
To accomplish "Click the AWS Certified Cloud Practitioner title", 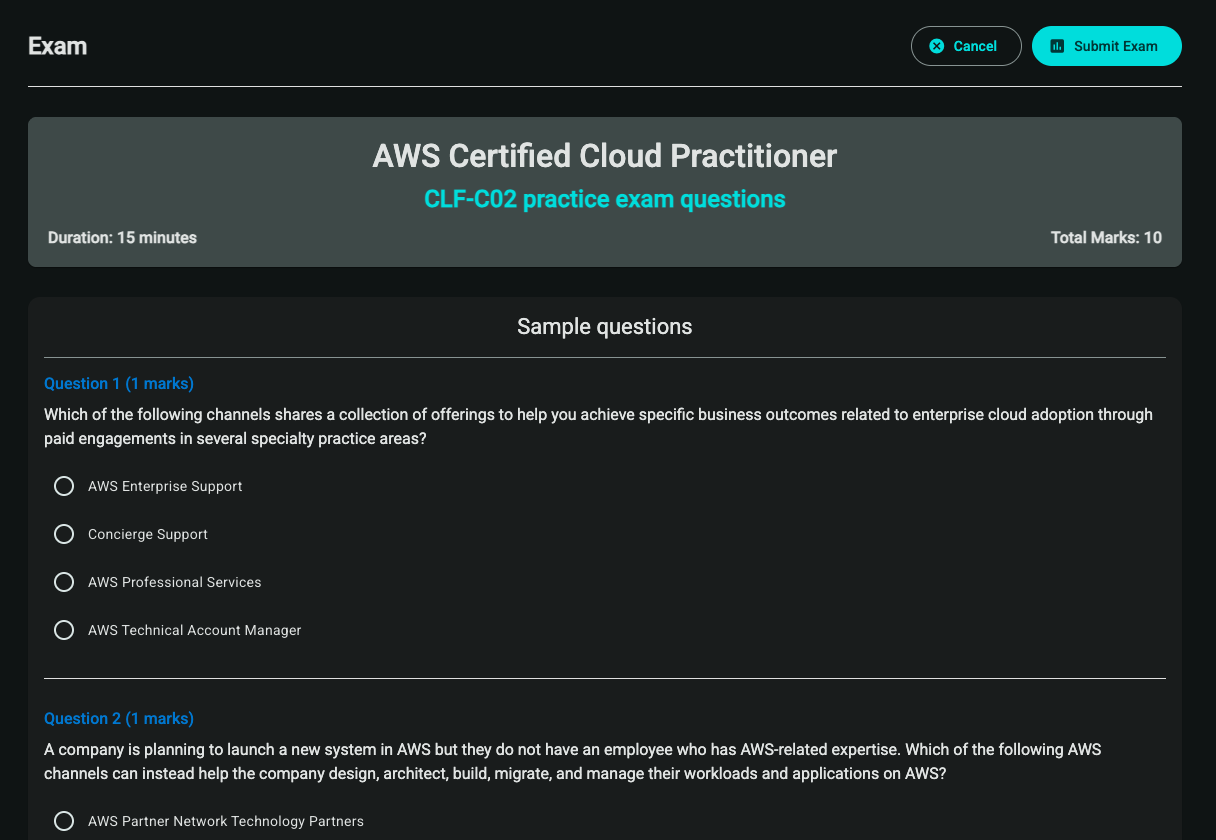I will (x=604, y=156).
